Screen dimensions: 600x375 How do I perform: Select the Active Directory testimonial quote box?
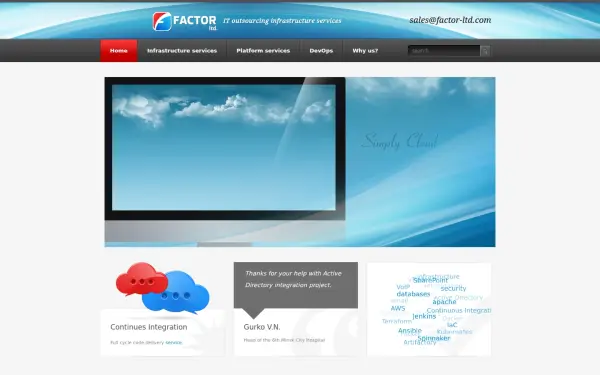pos(296,285)
